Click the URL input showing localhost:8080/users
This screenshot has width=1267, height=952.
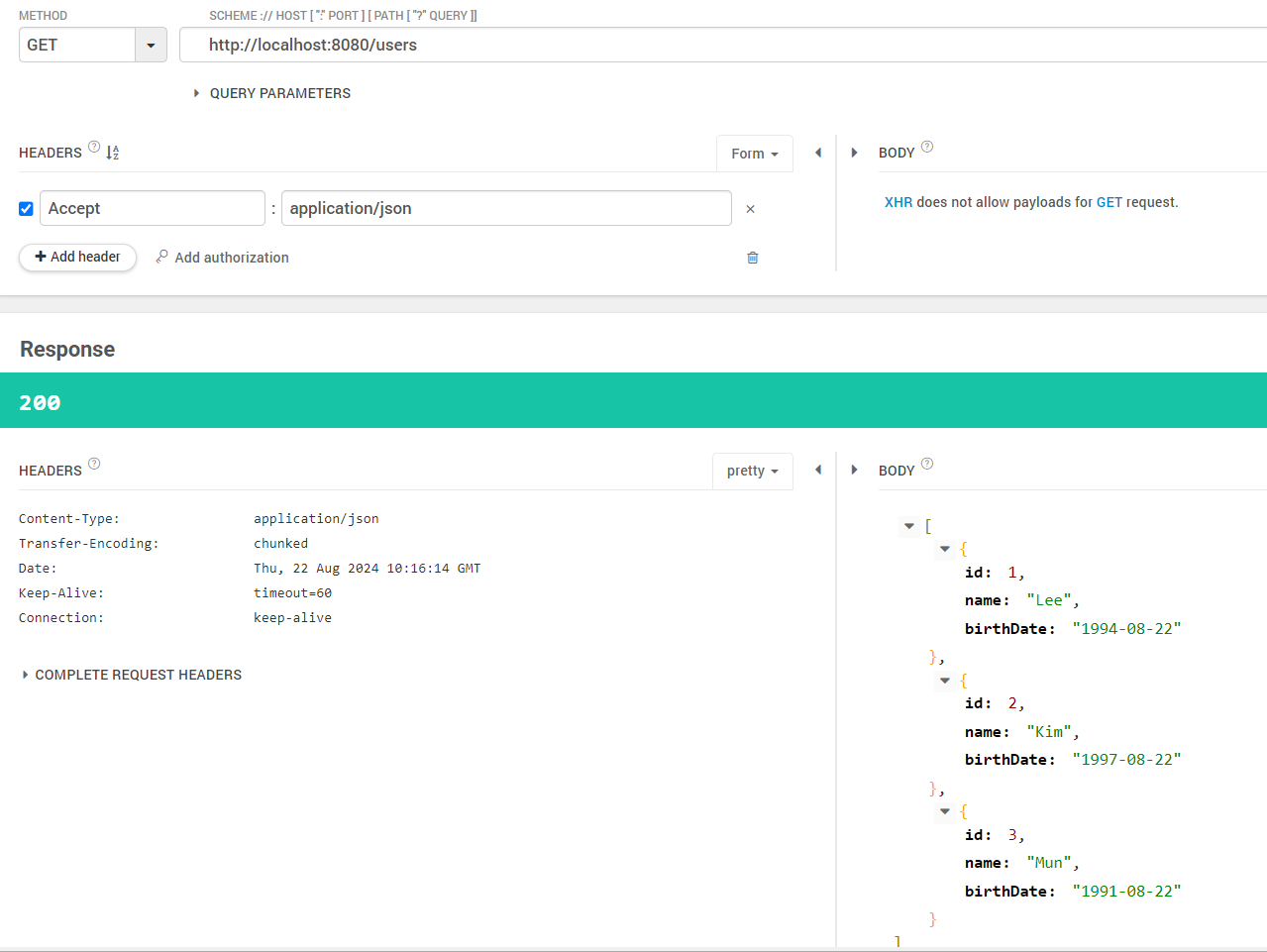point(396,45)
